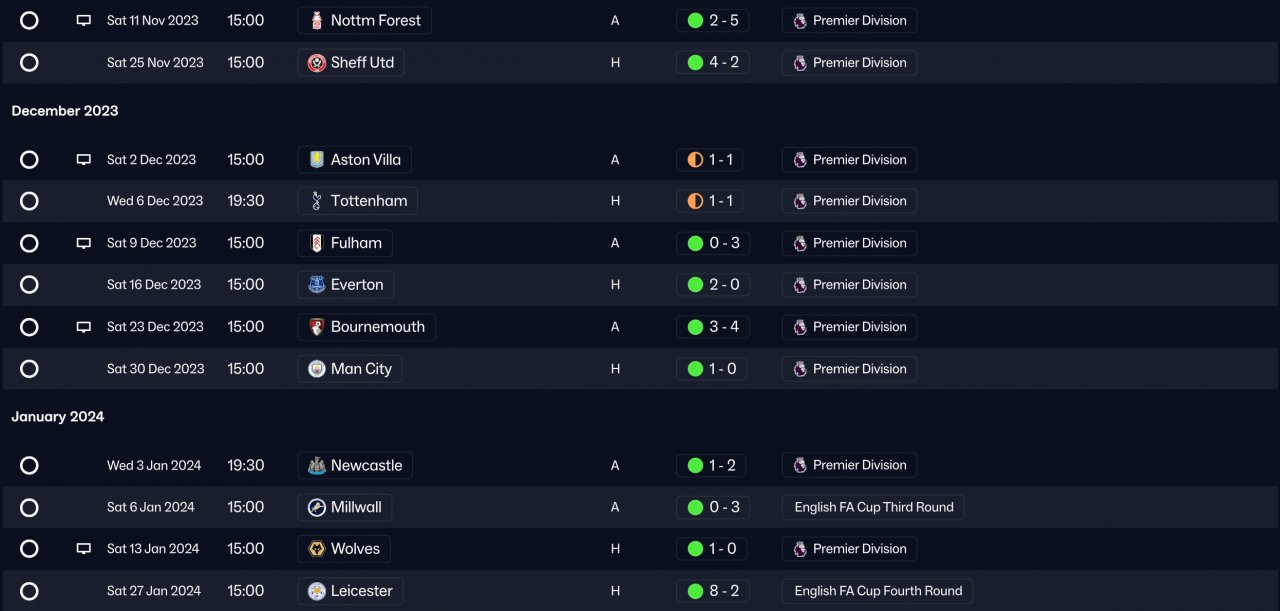Click the Aston Villa club badge
This screenshot has height=611, width=1280.
point(317,160)
